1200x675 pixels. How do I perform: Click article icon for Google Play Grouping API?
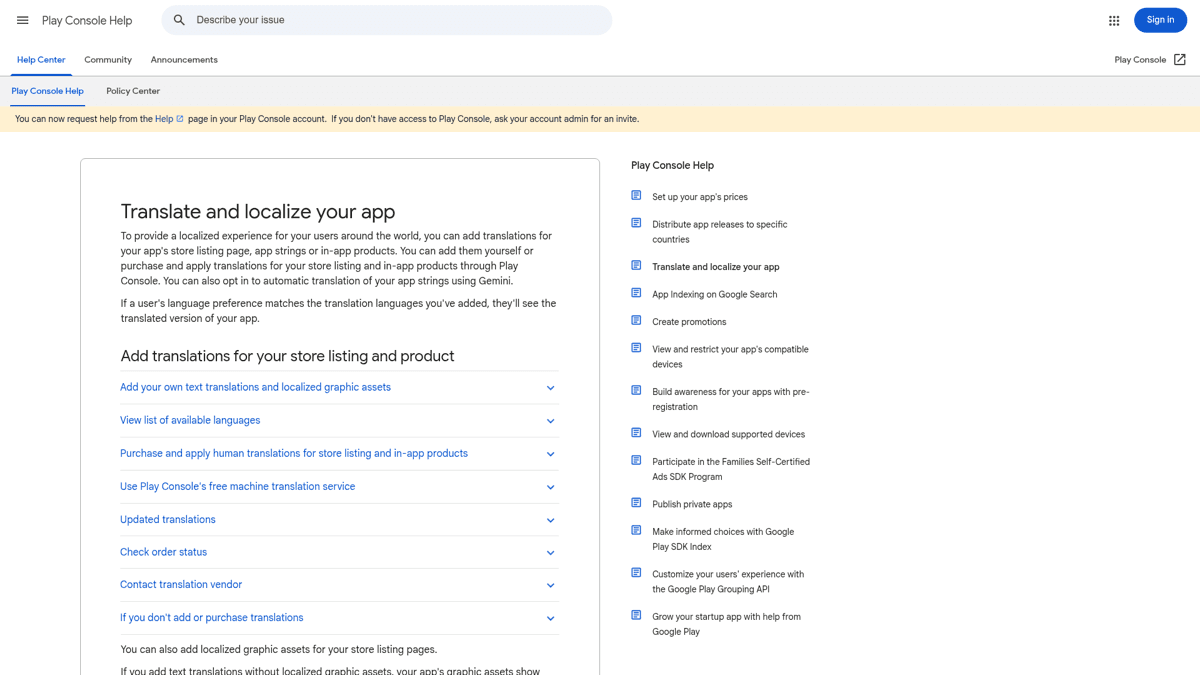coord(636,573)
